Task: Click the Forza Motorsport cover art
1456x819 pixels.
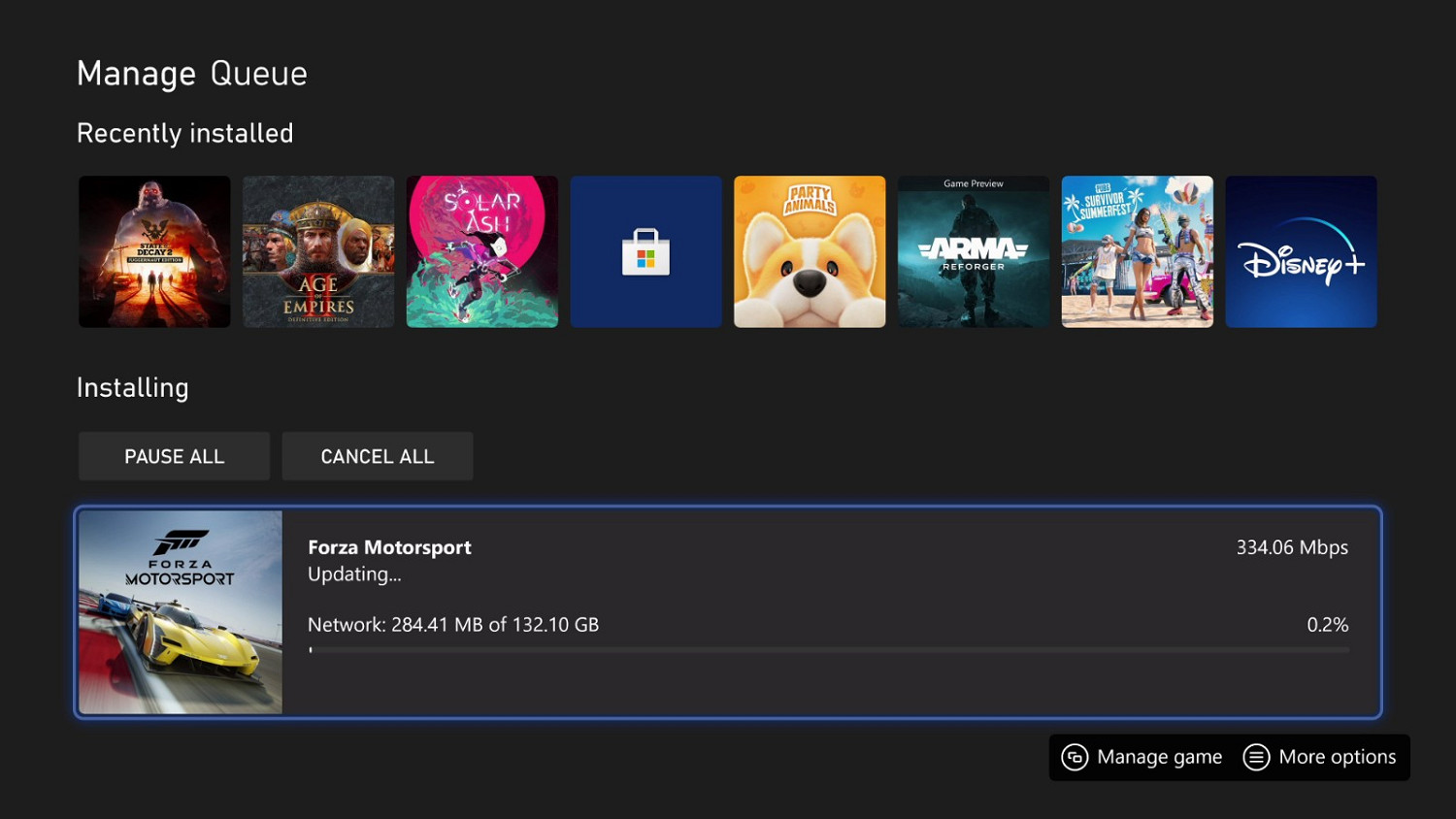Action: click(181, 611)
